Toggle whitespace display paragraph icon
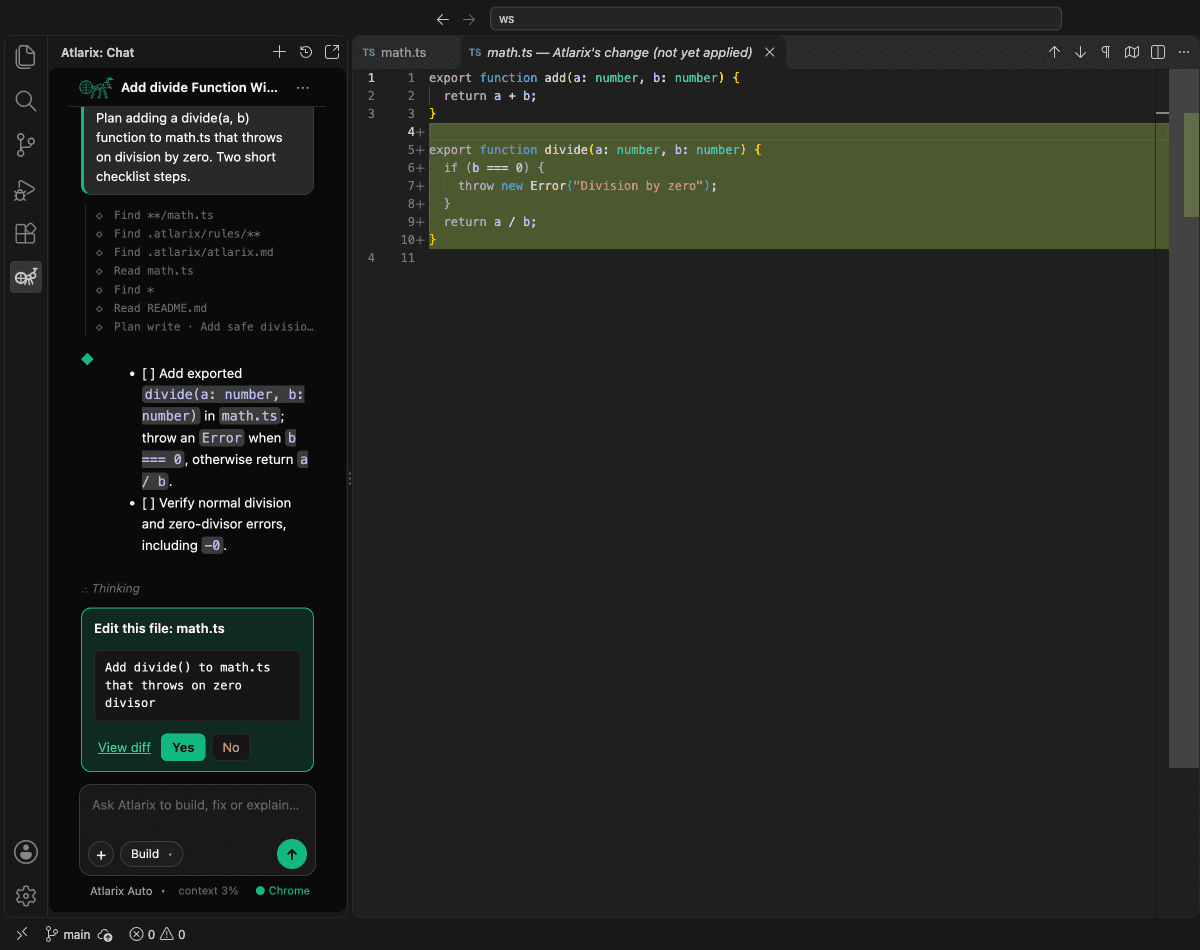1200x950 pixels. 1106,52
